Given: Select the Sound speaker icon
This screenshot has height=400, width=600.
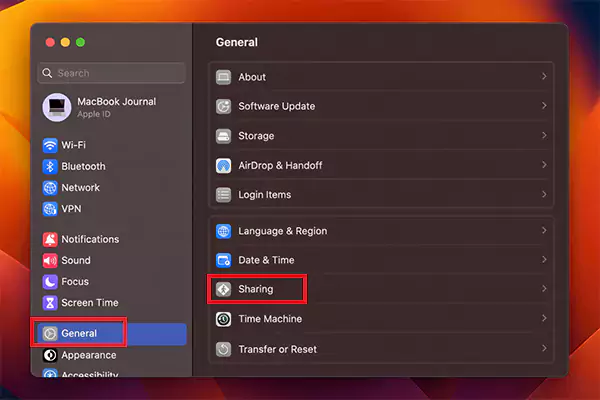Looking at the screenshot, I should [x=50, y=260].
